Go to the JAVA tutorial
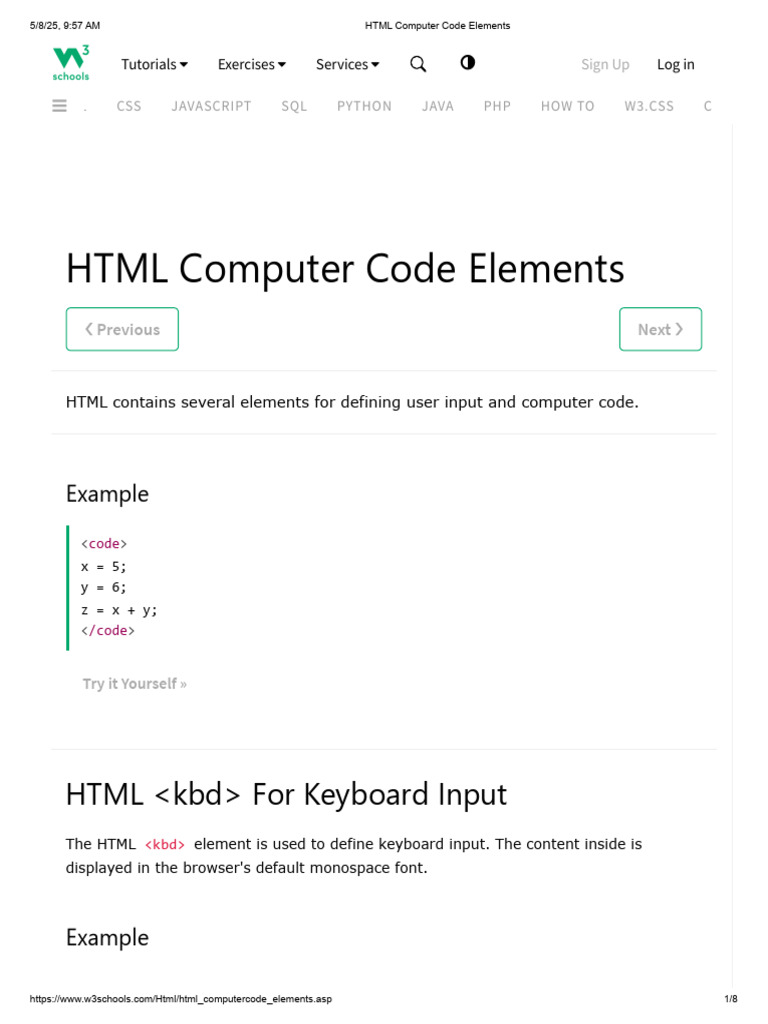Image resolution: width=768 pixels, height=1024 pixels. 438,106
